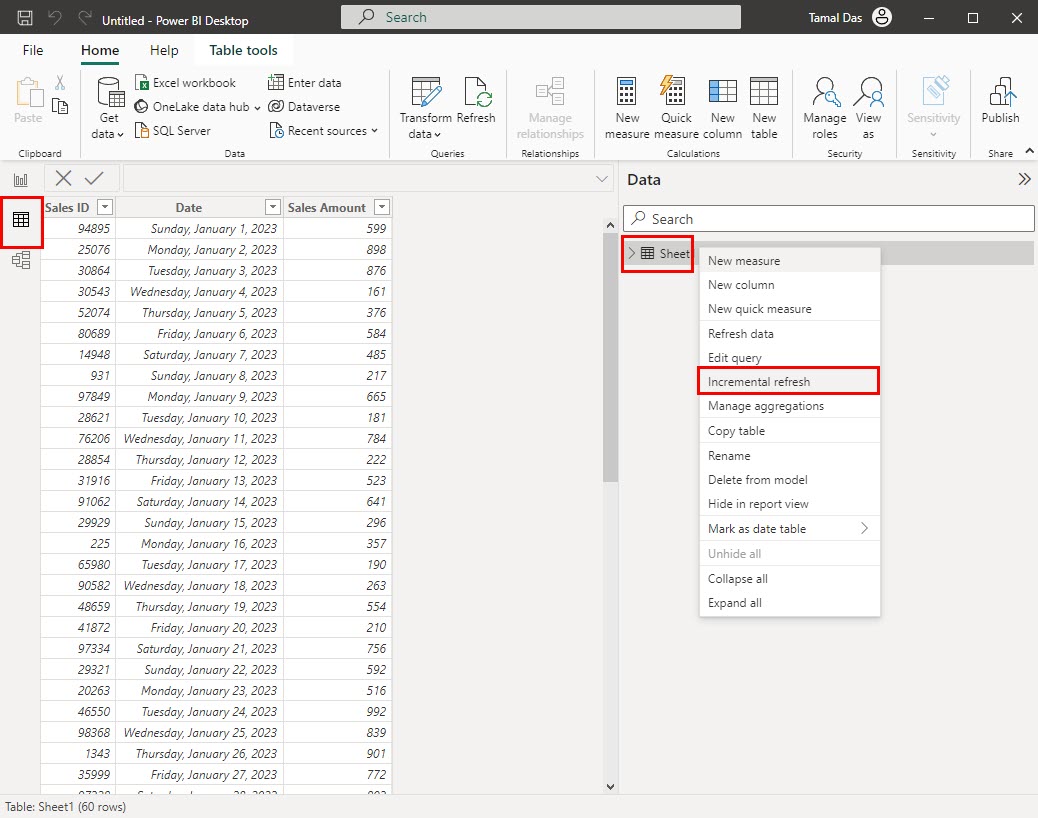Click the Enter data button

[314, 82]
